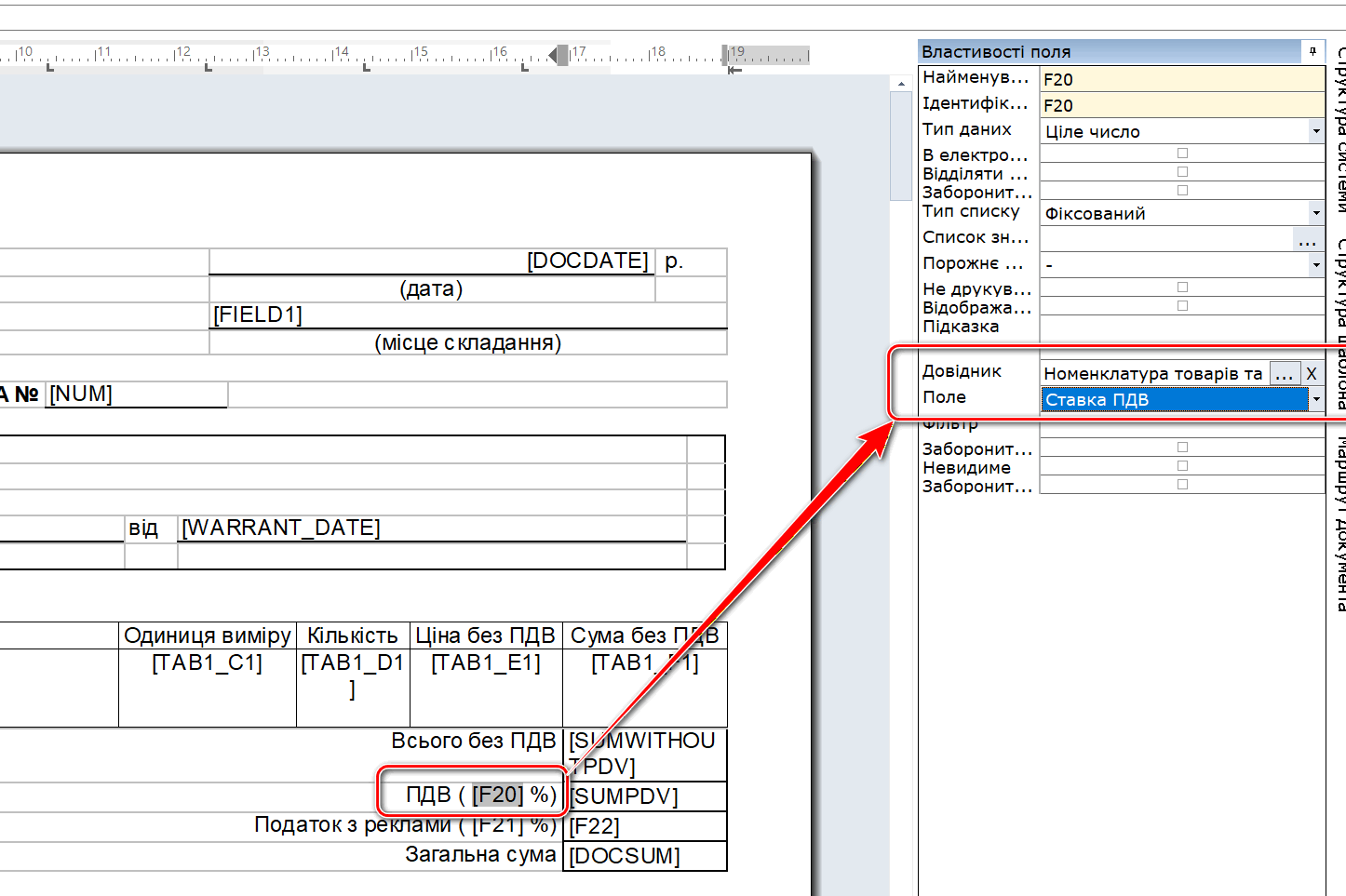The height and width of the screenshot is (896, 1346).
Task: Enable the Не друкувати checkbox
Action: pos(1182,288)
